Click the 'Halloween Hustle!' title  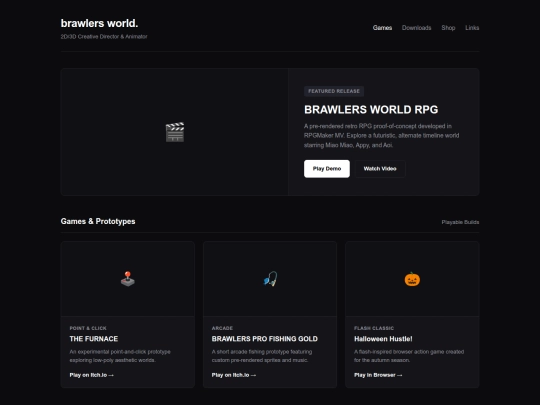click(x=383, y=339)
